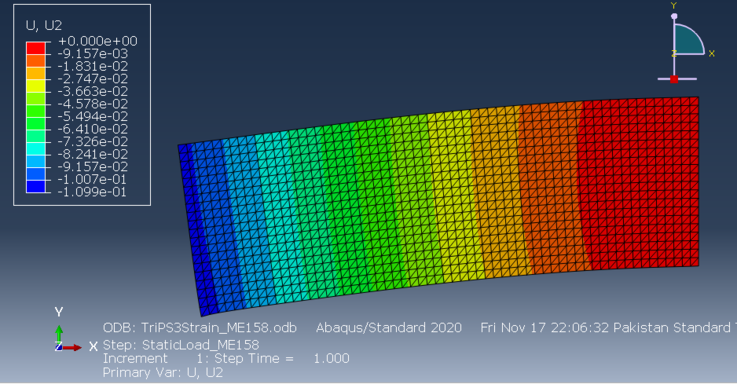Image resolution: width=737 pixels, height=384 pixels.
Task: Click the red X arrow of triad
Action: pos(72,348)
